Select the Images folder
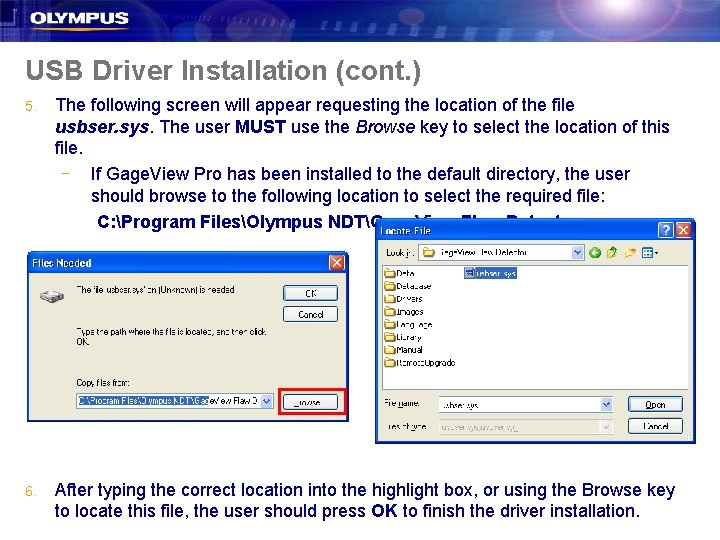 tap(404, 312)
